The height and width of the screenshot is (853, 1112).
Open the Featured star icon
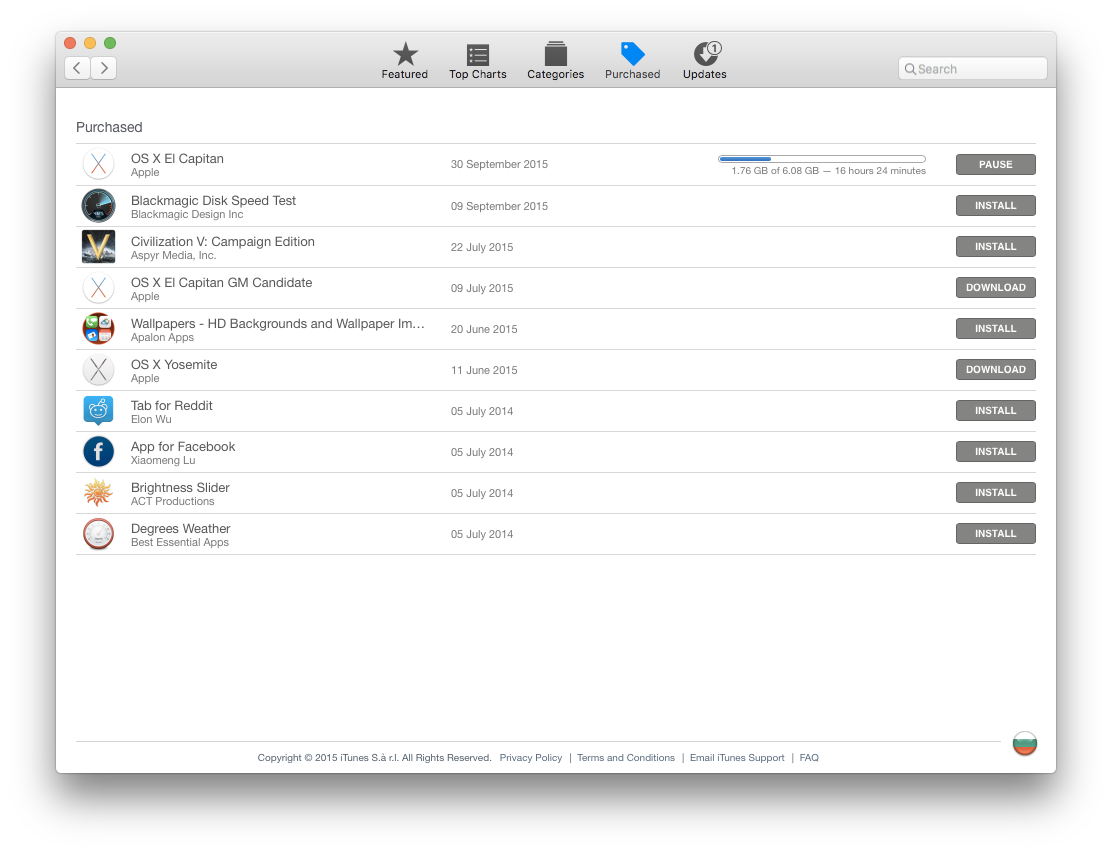point(405,54)
